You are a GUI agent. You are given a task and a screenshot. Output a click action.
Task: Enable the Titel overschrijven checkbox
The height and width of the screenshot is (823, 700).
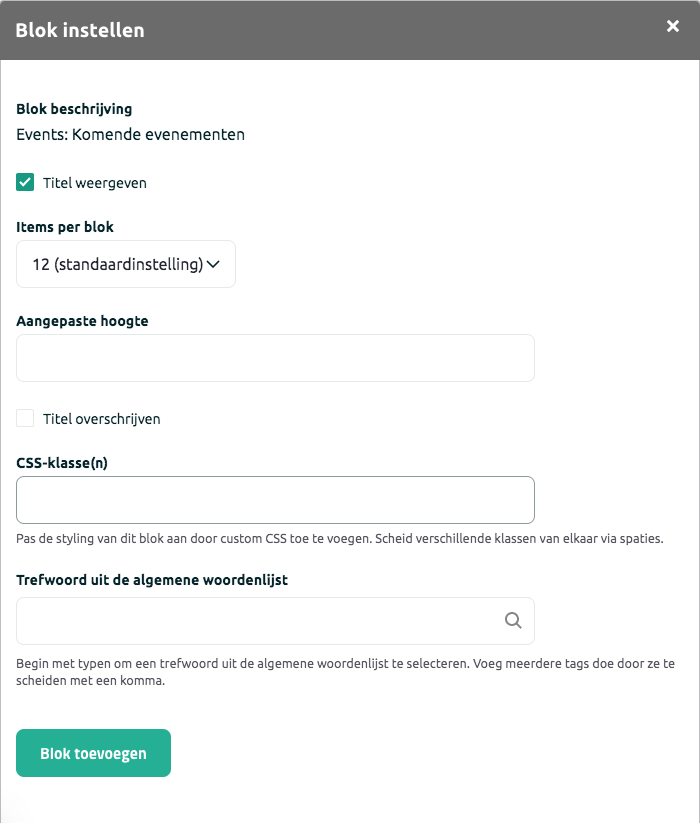coord(25,418)
